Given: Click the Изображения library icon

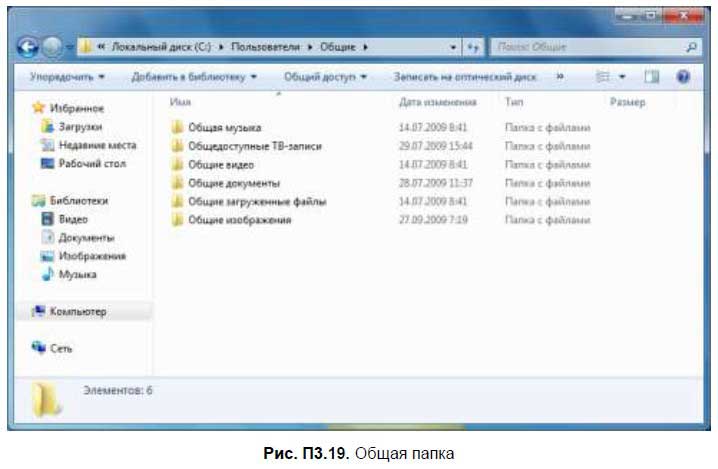Looking at the screenshot, I should coord(47,256).
